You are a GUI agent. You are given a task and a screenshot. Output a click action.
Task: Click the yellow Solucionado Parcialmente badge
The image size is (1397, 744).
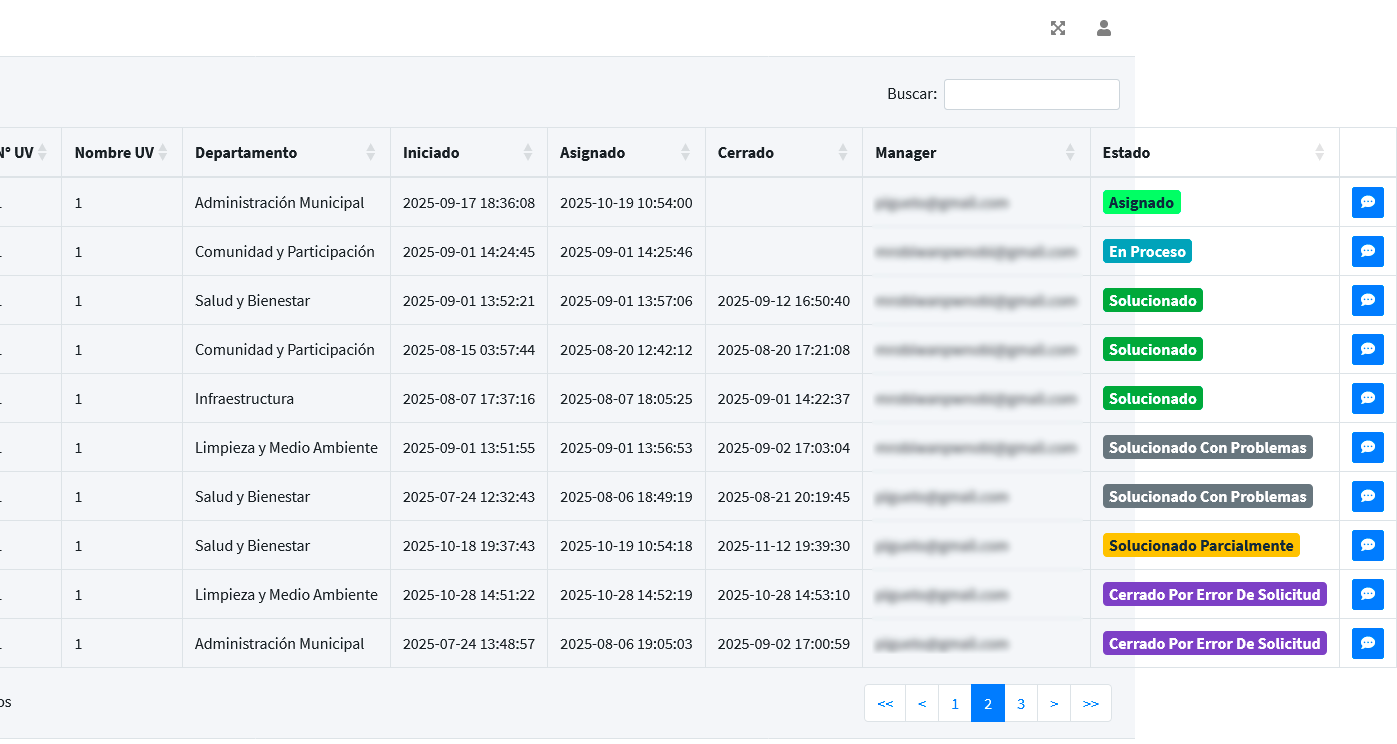pos(1201,545)
